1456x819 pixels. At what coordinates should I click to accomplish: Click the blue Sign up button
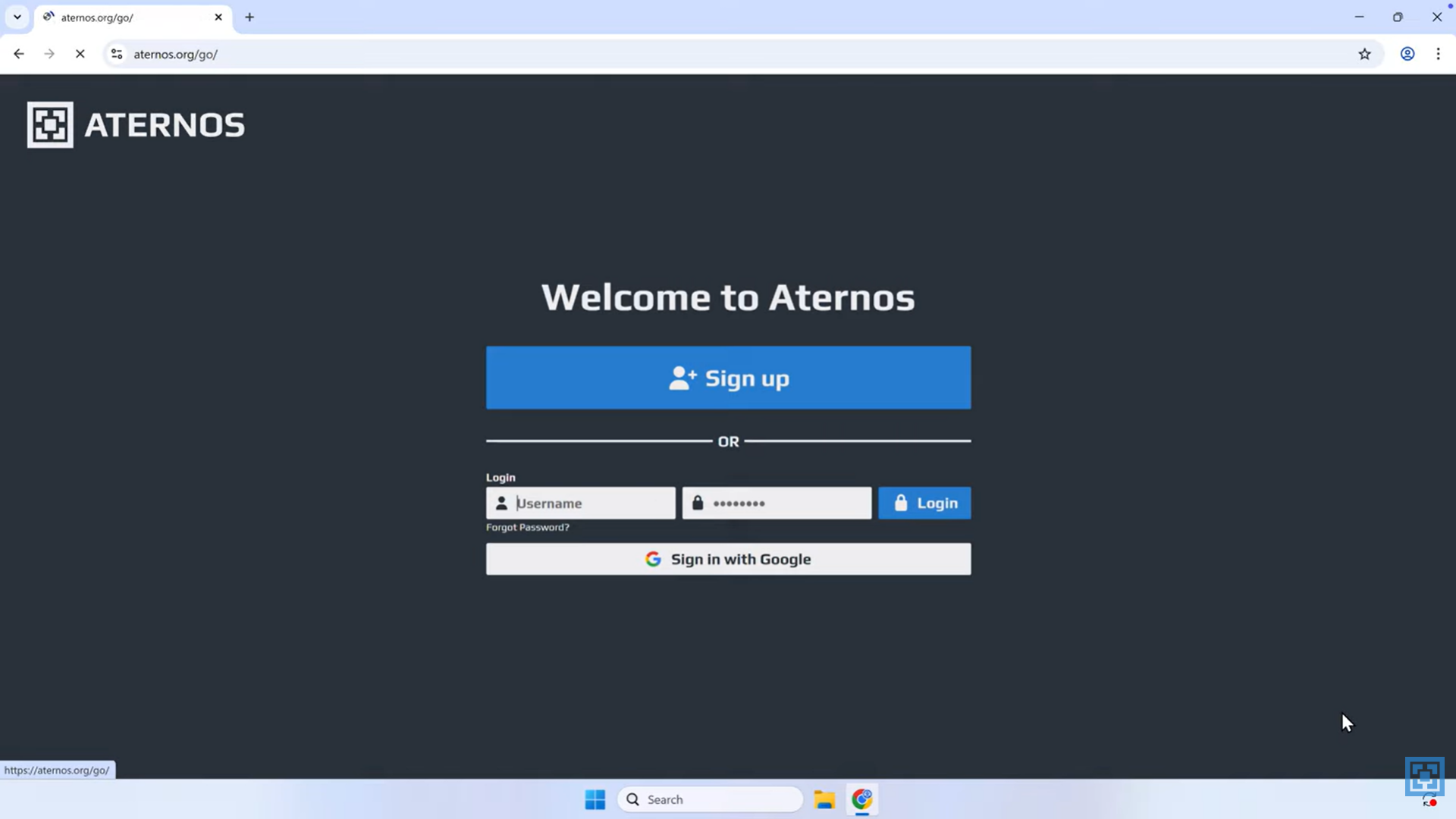coord(728,378)
